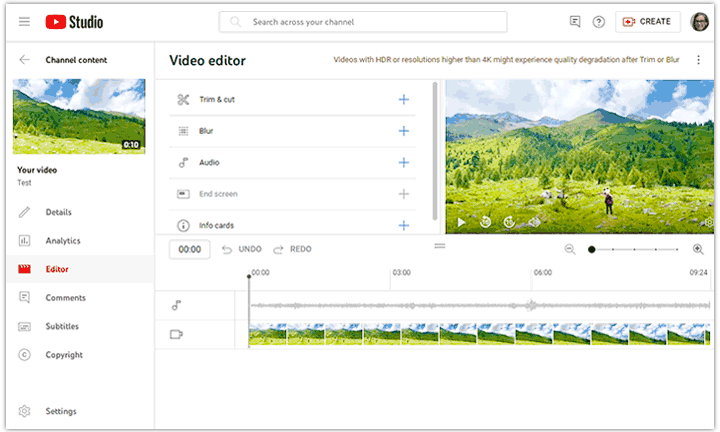Screen dimensions: 720x432
Task: Open the send feedback icon in header
Action: [575, 22]
